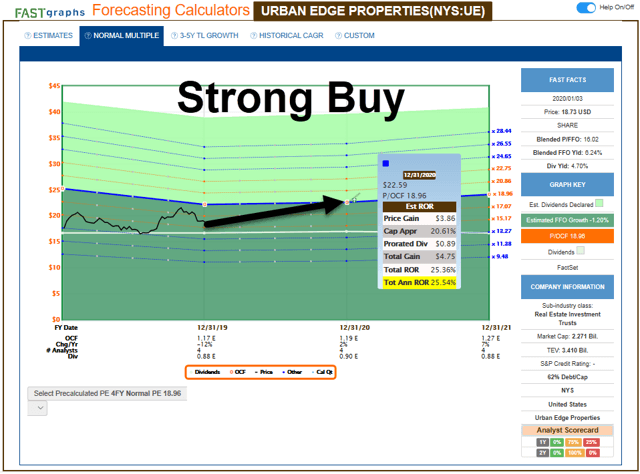640x474 pixels.
Task: Toggle the Dividends checkbox in Graph Key
Action: [x=580, y=251]
